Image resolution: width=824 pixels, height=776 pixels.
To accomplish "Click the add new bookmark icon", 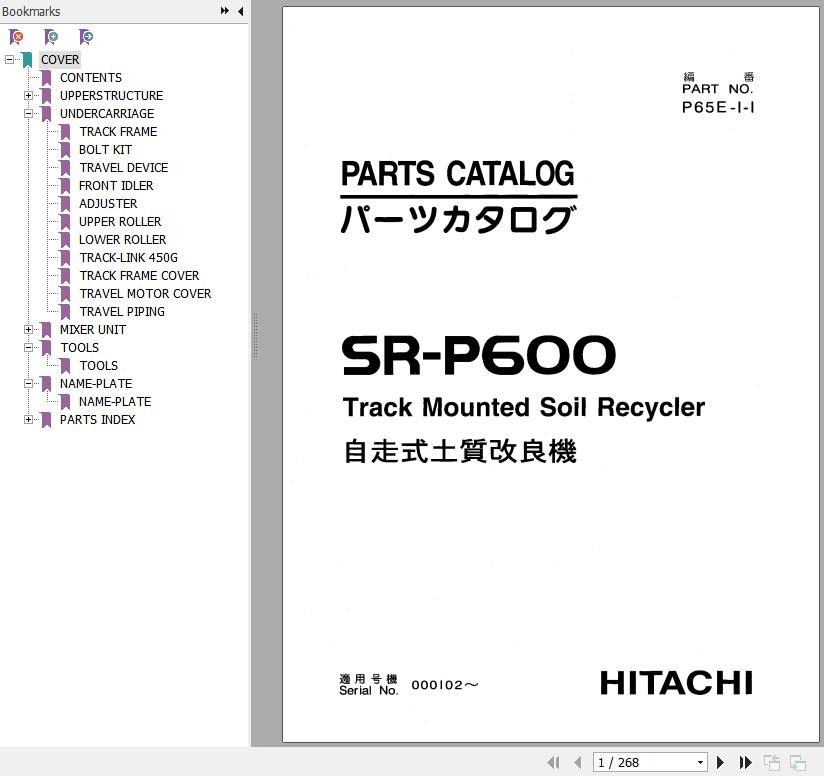I will click(x=51, y=37).
